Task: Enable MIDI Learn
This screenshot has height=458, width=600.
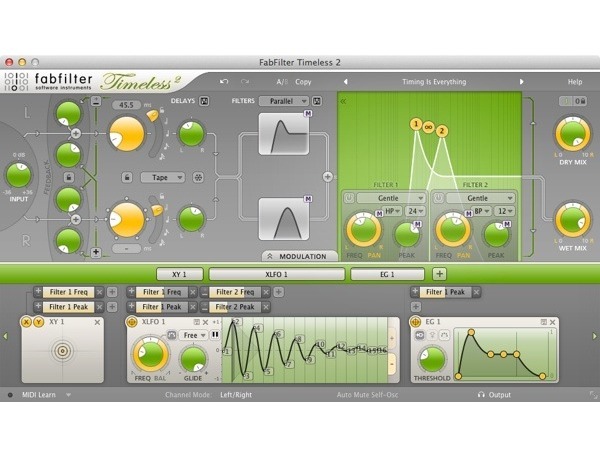Action: (38, 394)
